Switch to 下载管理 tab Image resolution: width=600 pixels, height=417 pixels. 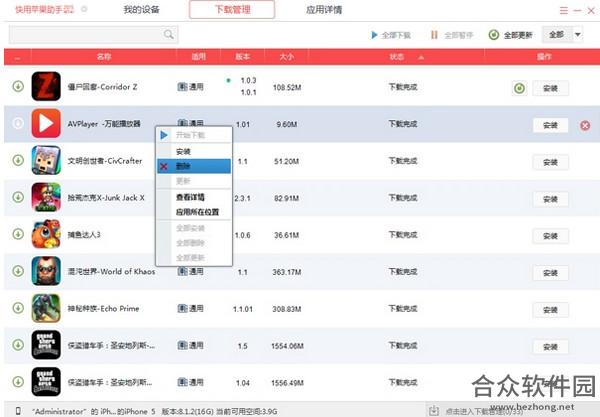click(x=232, y=10)
